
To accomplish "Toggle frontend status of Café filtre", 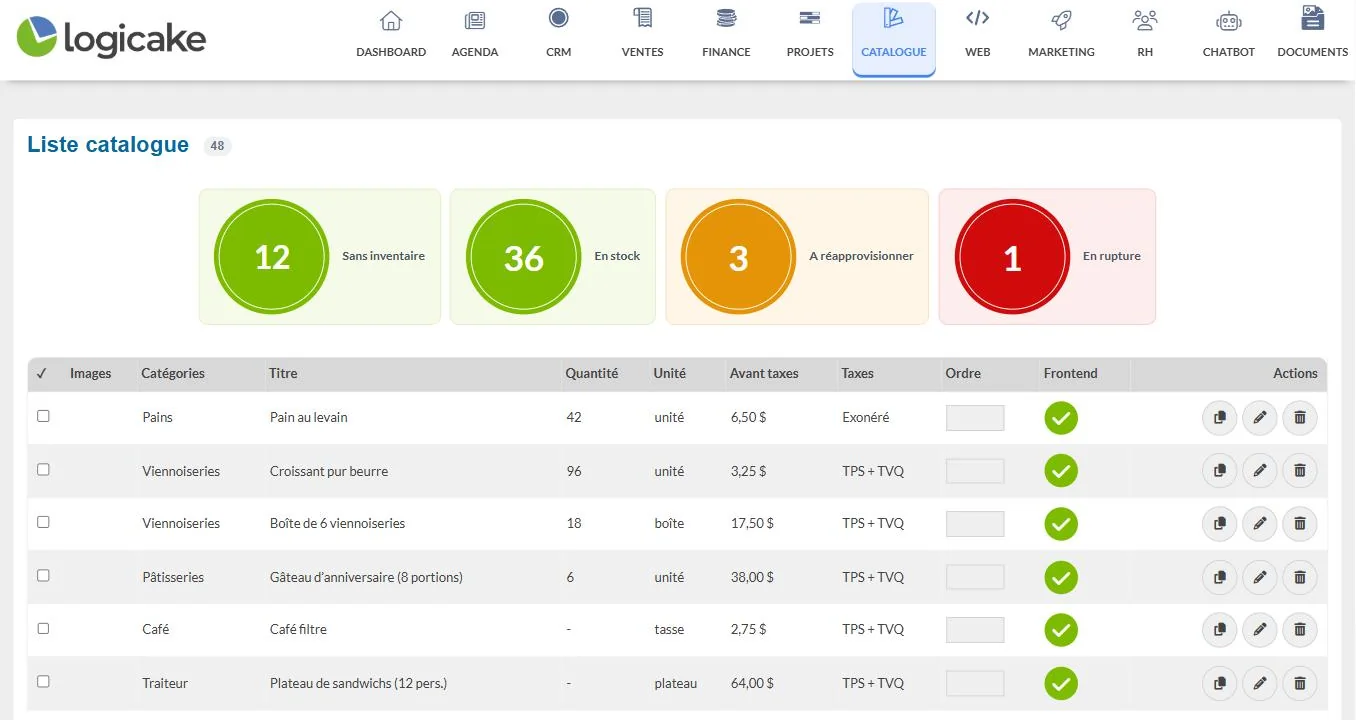I will (x=1061, y=630).
